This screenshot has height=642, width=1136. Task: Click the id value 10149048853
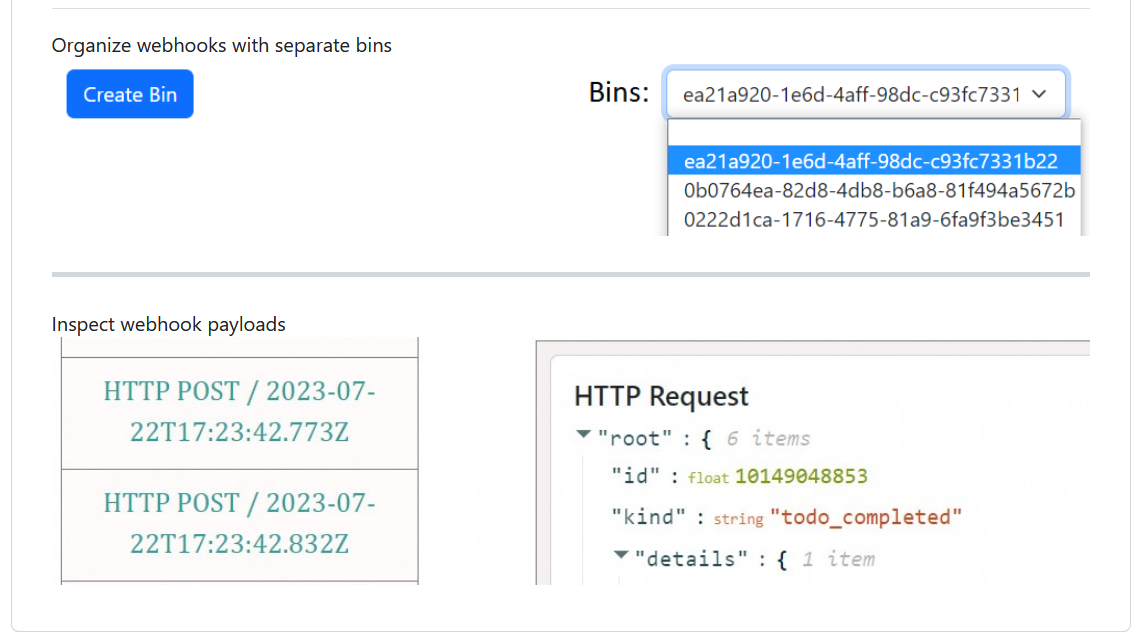click(x=801, y=476)
